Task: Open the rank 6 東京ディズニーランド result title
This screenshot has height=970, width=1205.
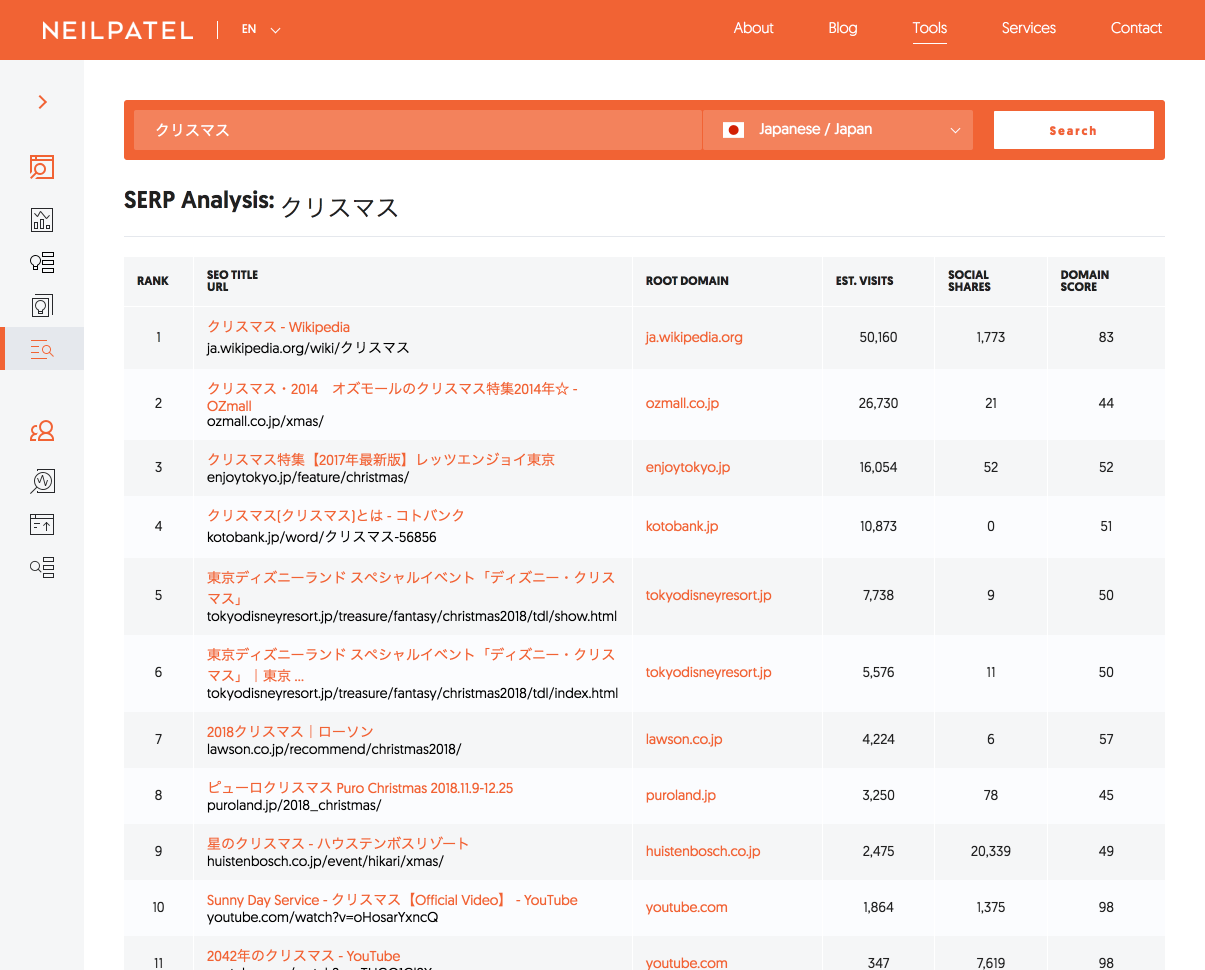Action: 411,665
